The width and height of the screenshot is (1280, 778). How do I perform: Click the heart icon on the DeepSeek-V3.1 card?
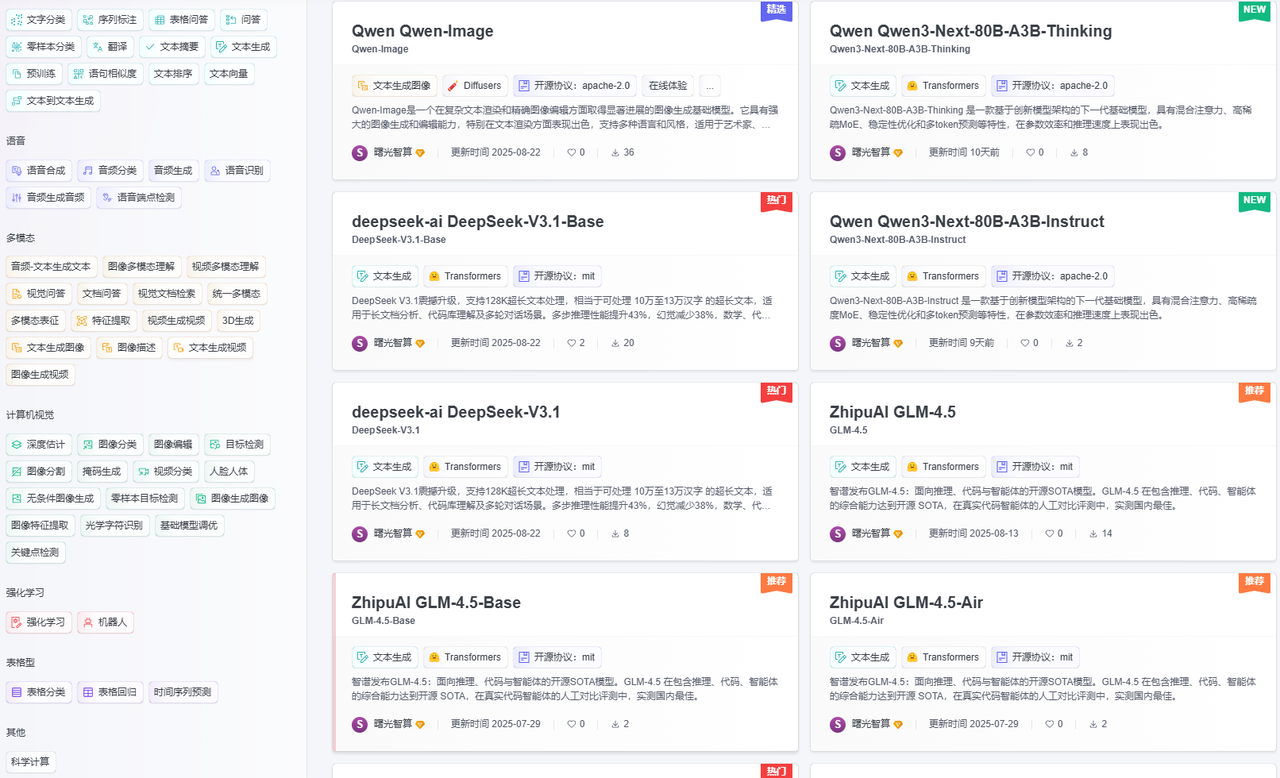pos(572,534)
